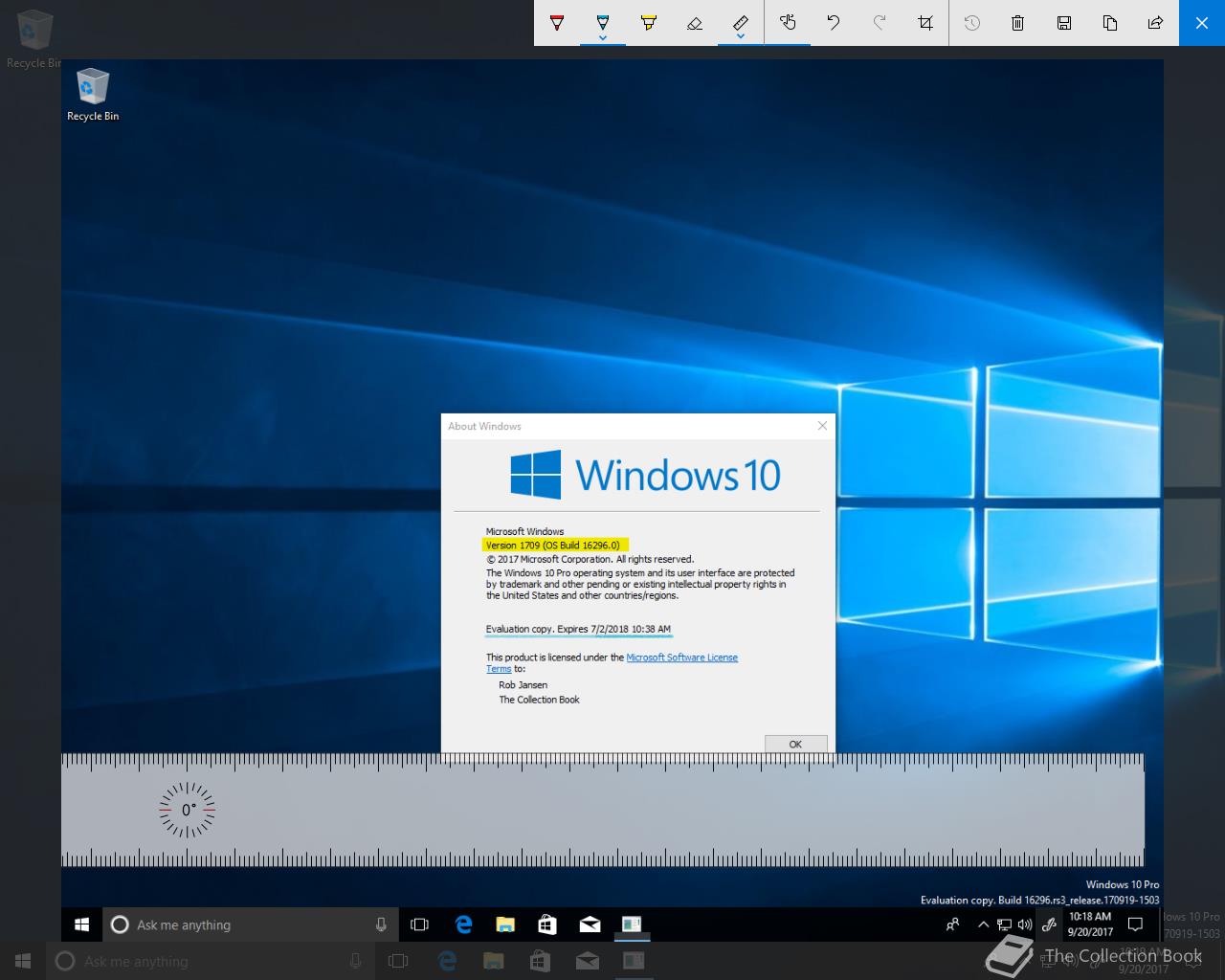Share the sketch
Viewport: 1225px width, 980px height.
pos(1156,22)
